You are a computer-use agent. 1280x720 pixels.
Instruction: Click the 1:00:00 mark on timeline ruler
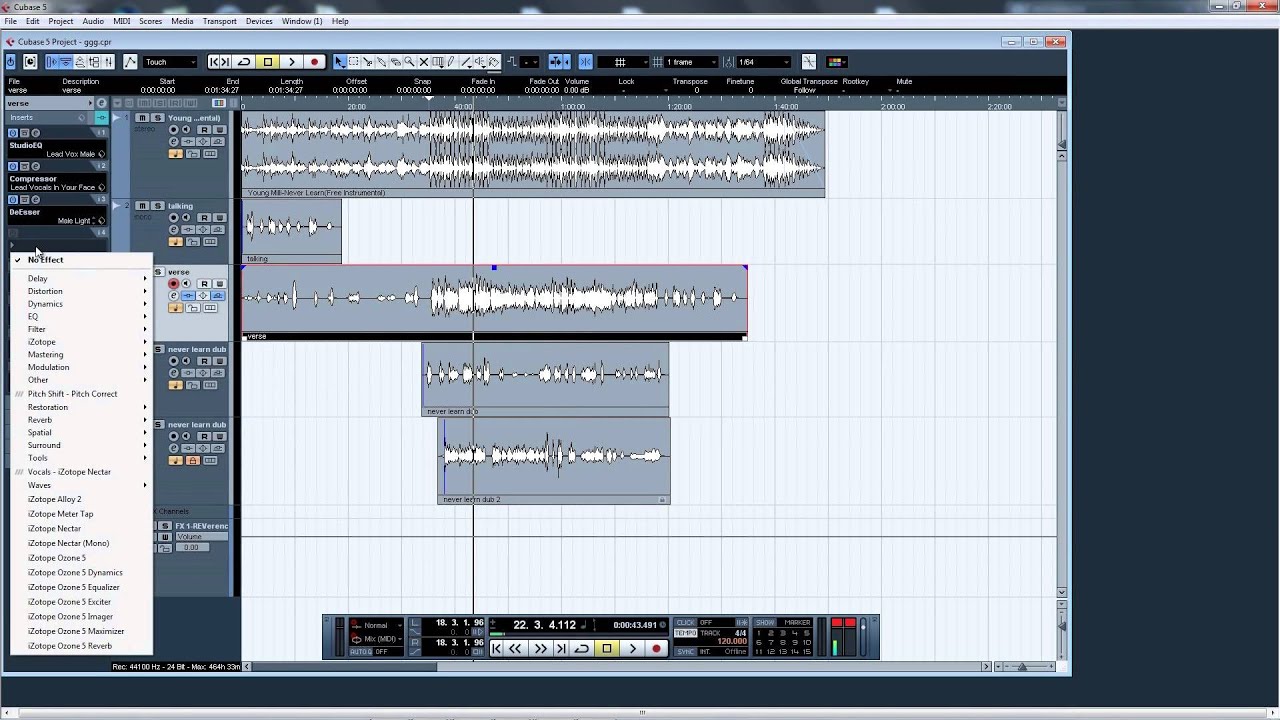click(x=573, y=106)
